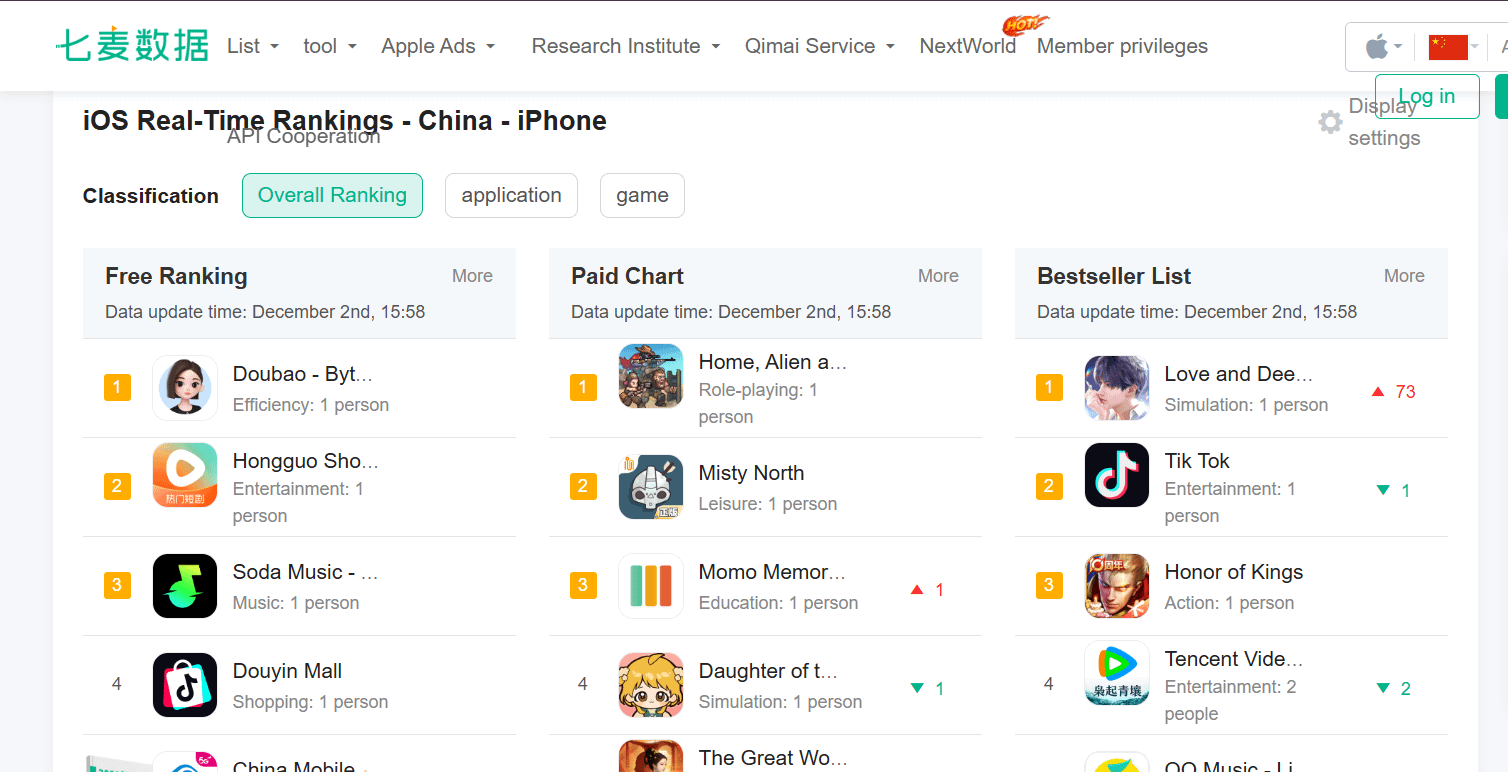Switch classification to application
1508x772 pixels.
[511, 195]
